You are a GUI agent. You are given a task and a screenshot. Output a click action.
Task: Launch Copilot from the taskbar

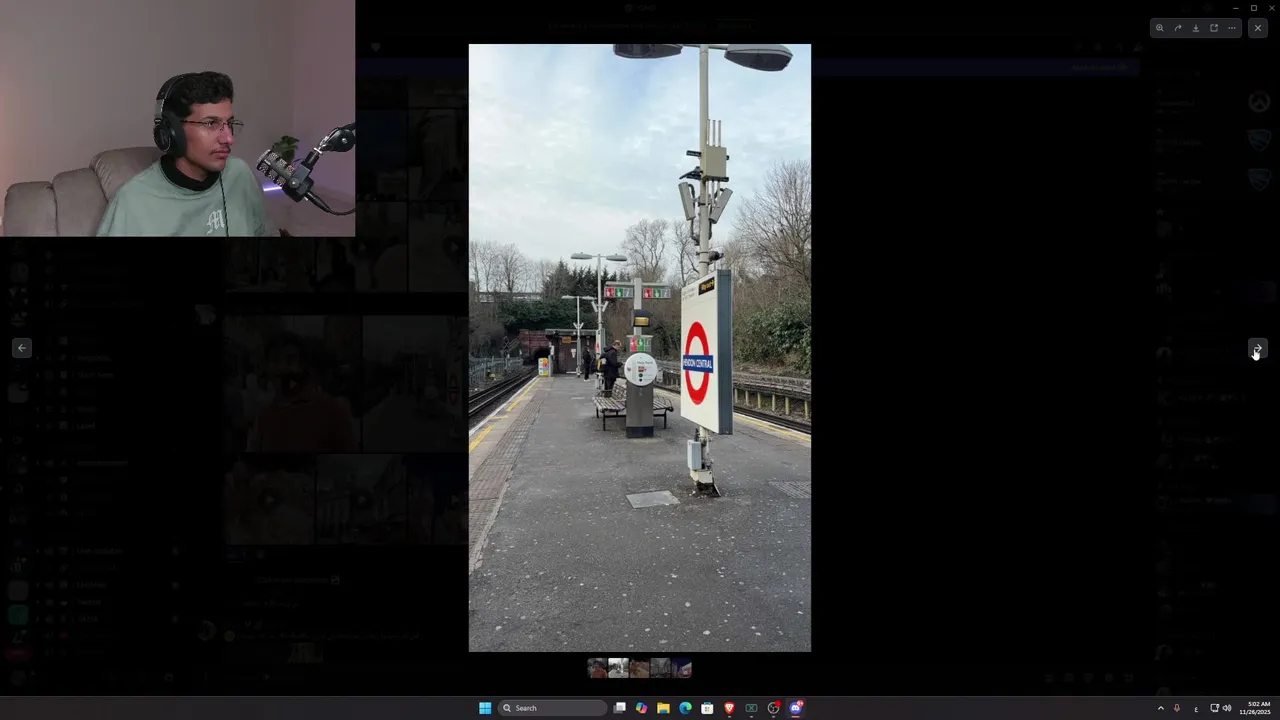pyautogui.click(x=641, y=708)
